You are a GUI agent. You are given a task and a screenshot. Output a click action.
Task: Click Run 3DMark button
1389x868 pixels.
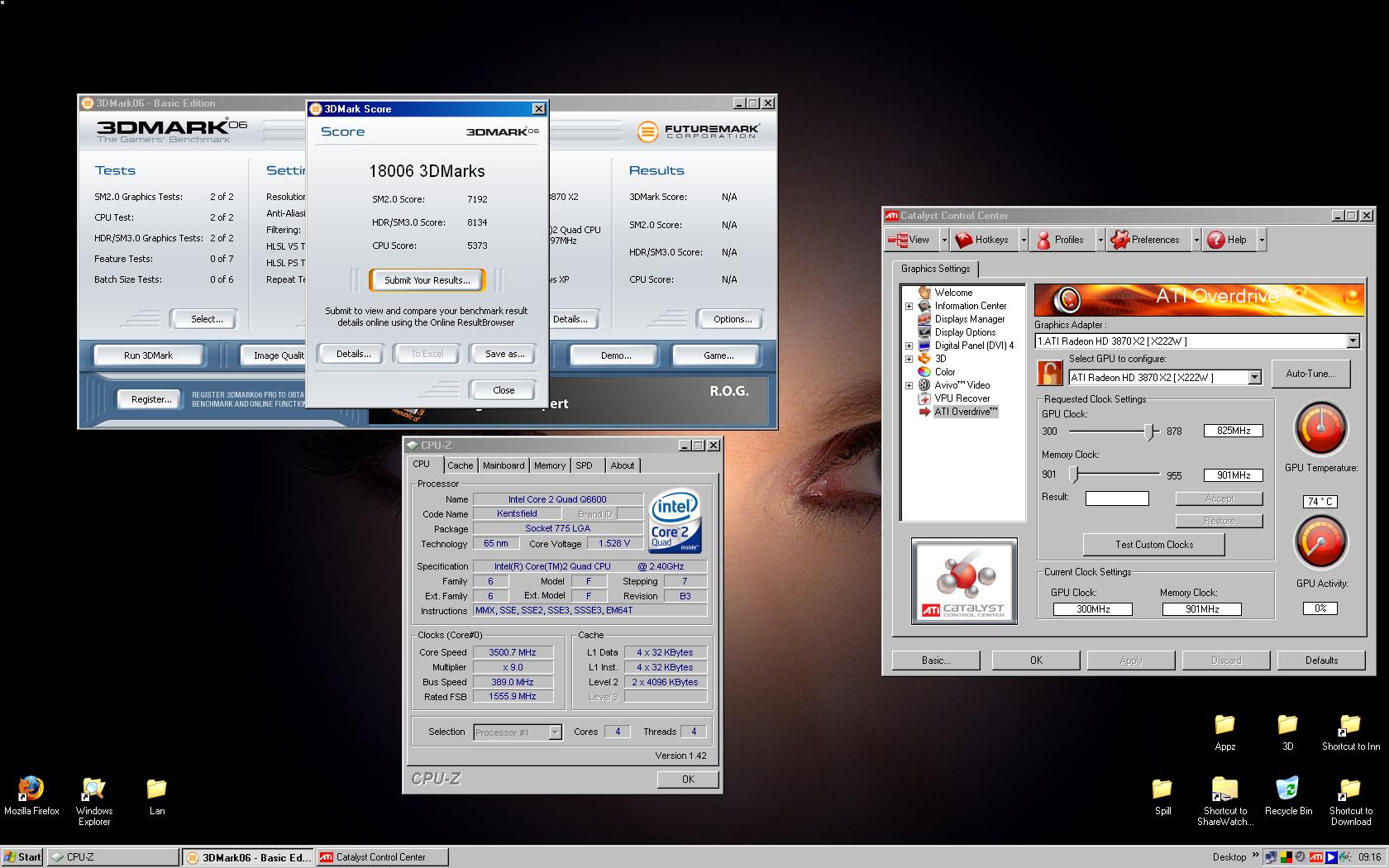(x=148, y=355)
